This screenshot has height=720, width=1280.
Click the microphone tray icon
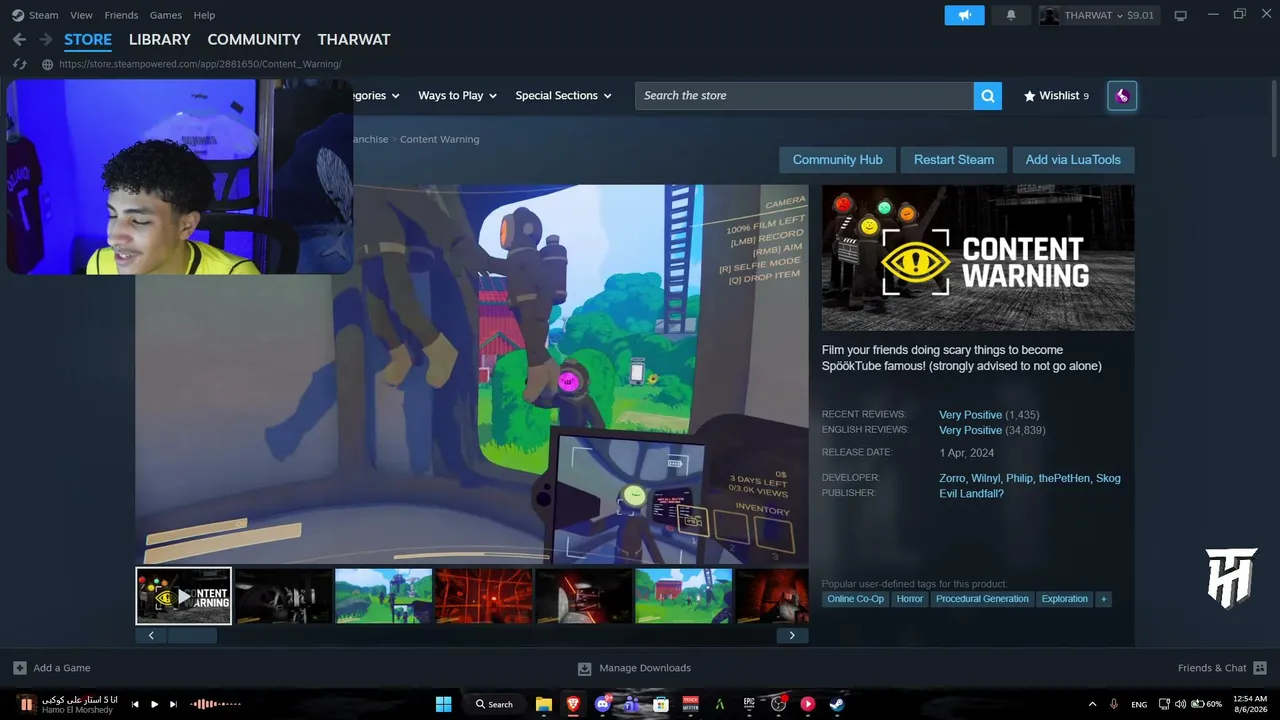[x=1114, y=704]
